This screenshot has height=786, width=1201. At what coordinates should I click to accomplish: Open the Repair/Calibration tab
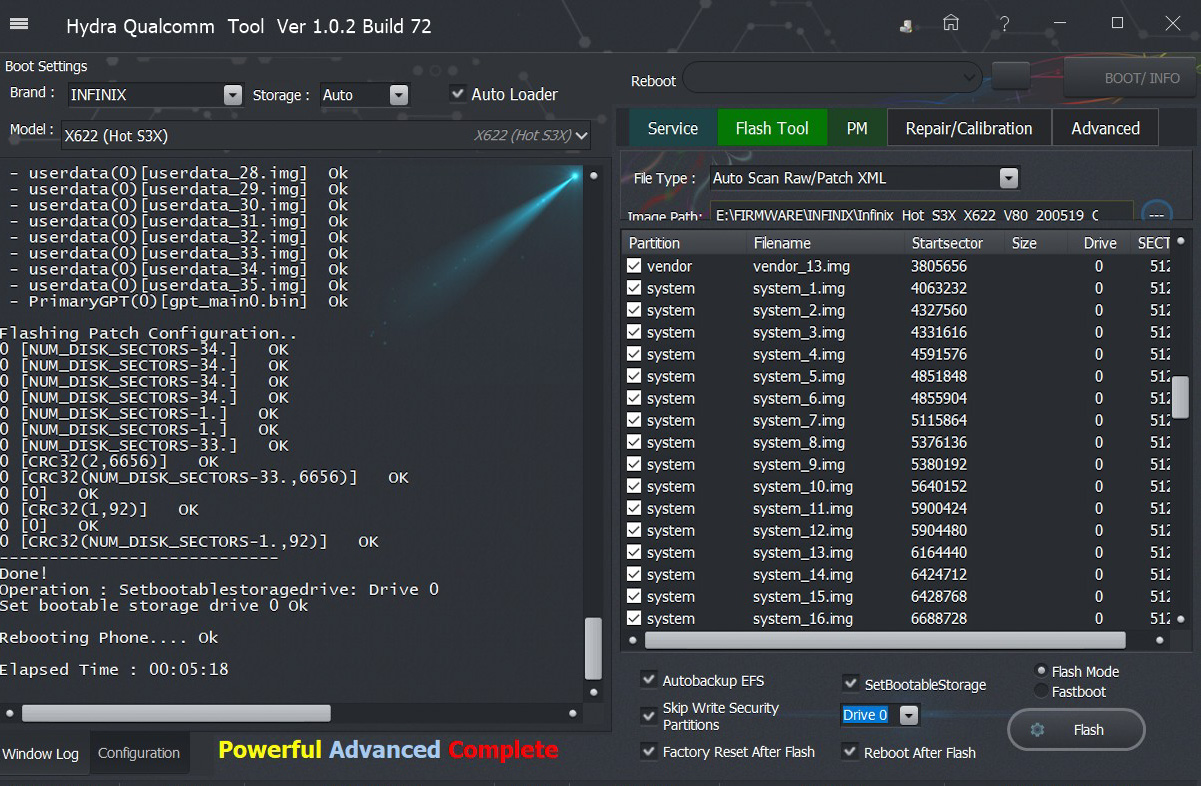(967, 128)
